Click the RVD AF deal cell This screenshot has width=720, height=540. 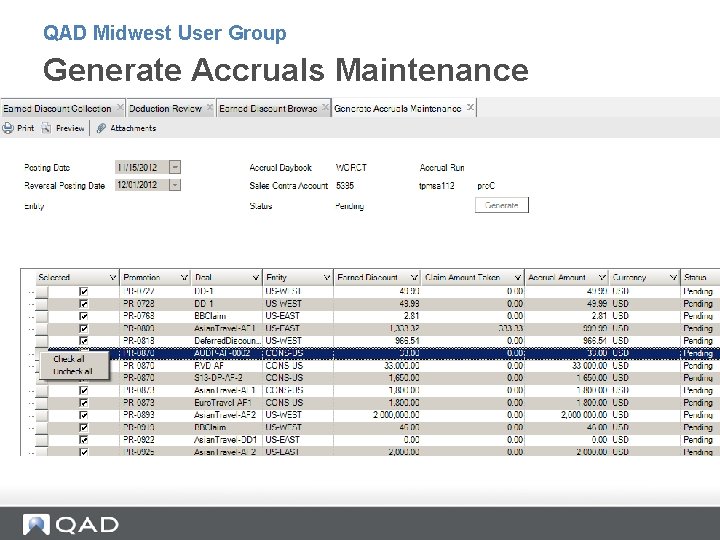(x=227, y=366)
